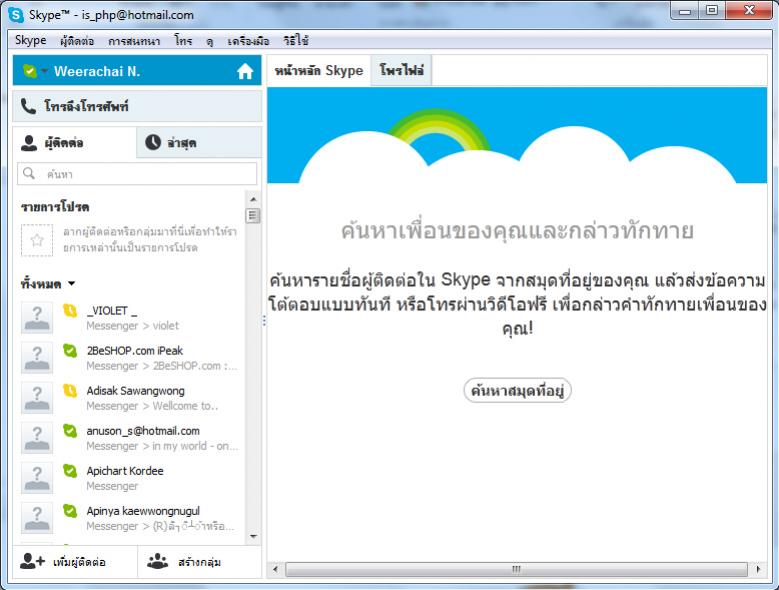Click the avatar of 2BeSHOP.com iPeak
The width and height of the screenshot is (779, 590).
(37, 358)
